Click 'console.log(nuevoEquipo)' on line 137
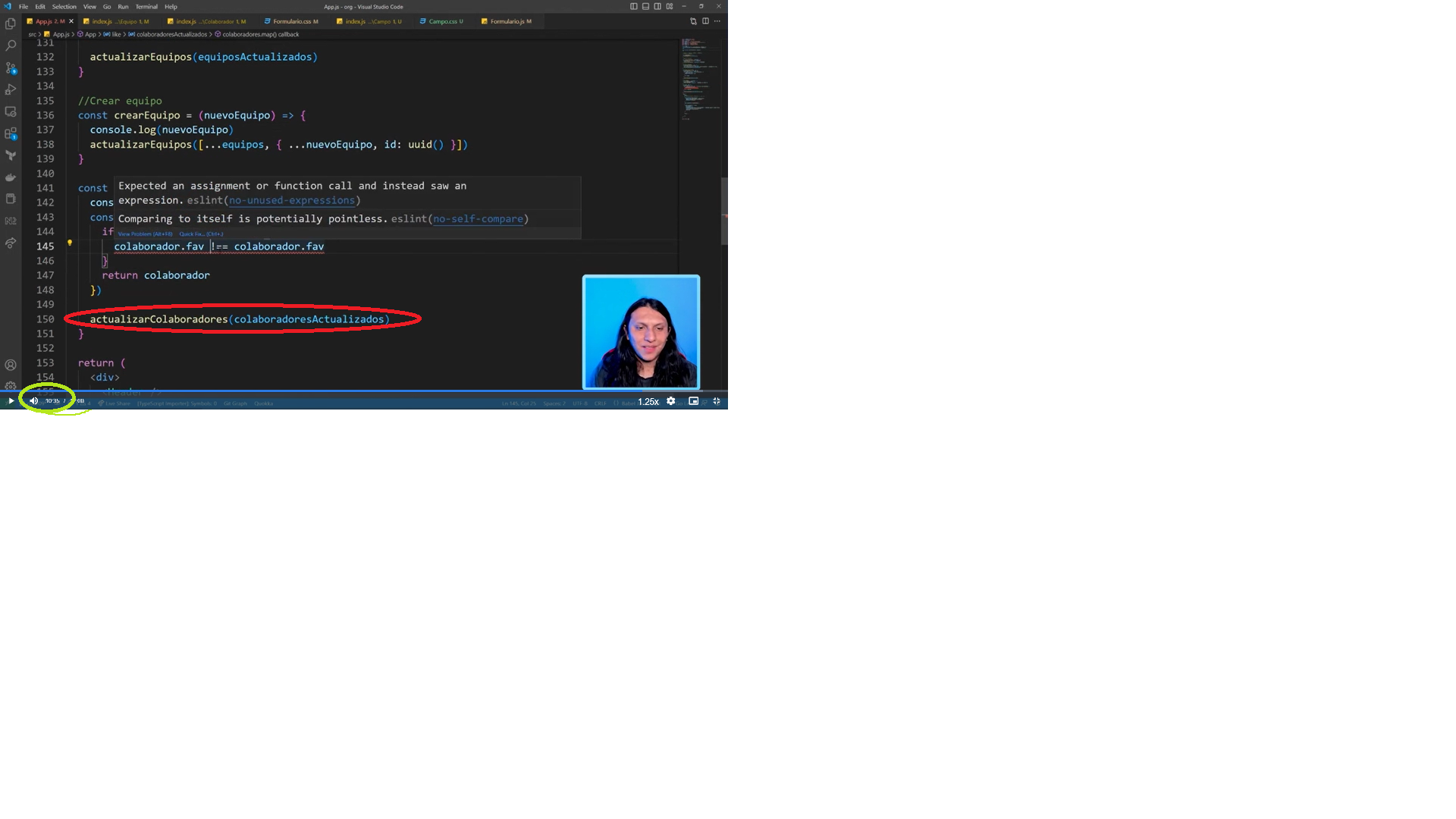The image size is (1456, 819). [162, 130]
